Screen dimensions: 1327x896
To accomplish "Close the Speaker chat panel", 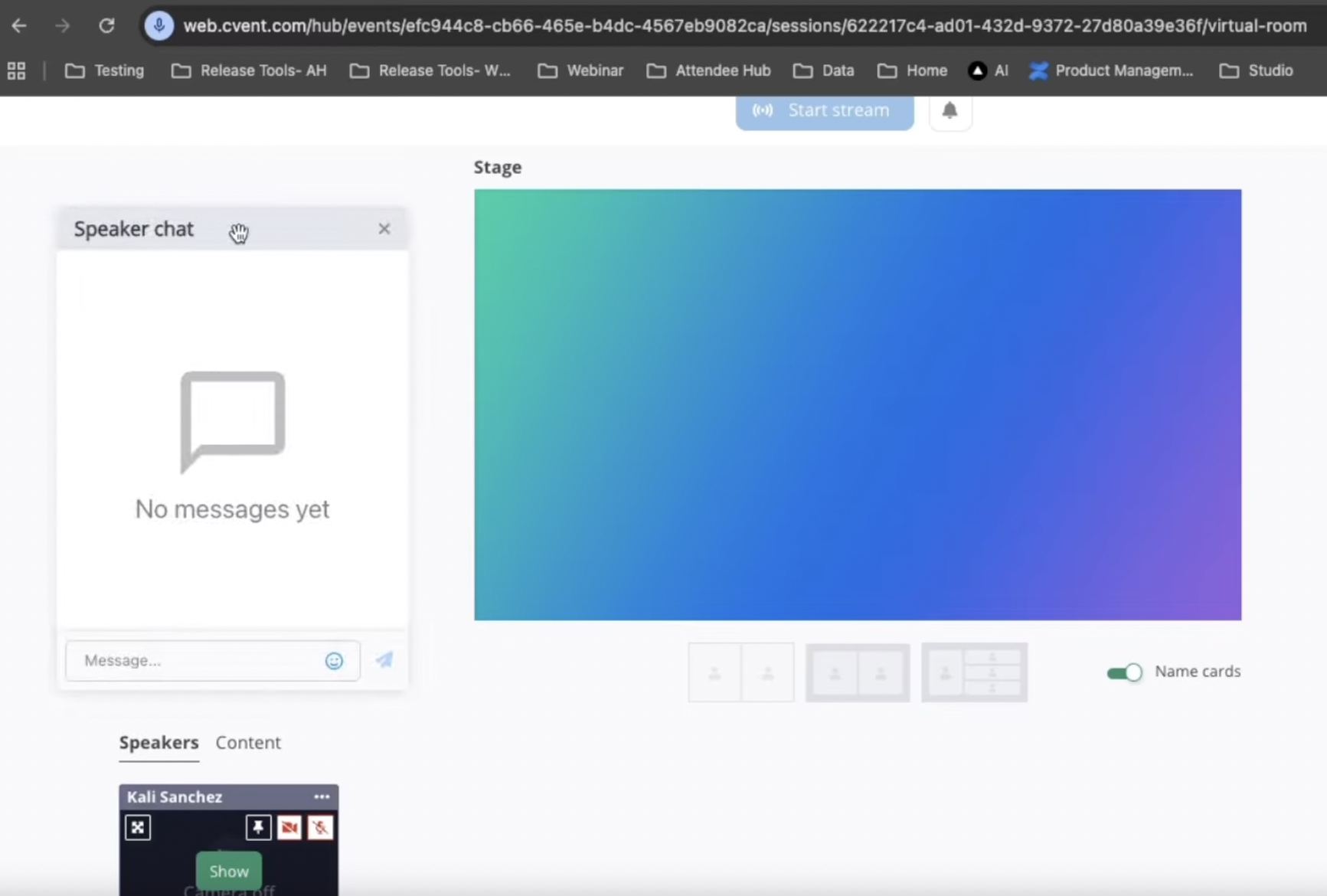I will 384,229.
